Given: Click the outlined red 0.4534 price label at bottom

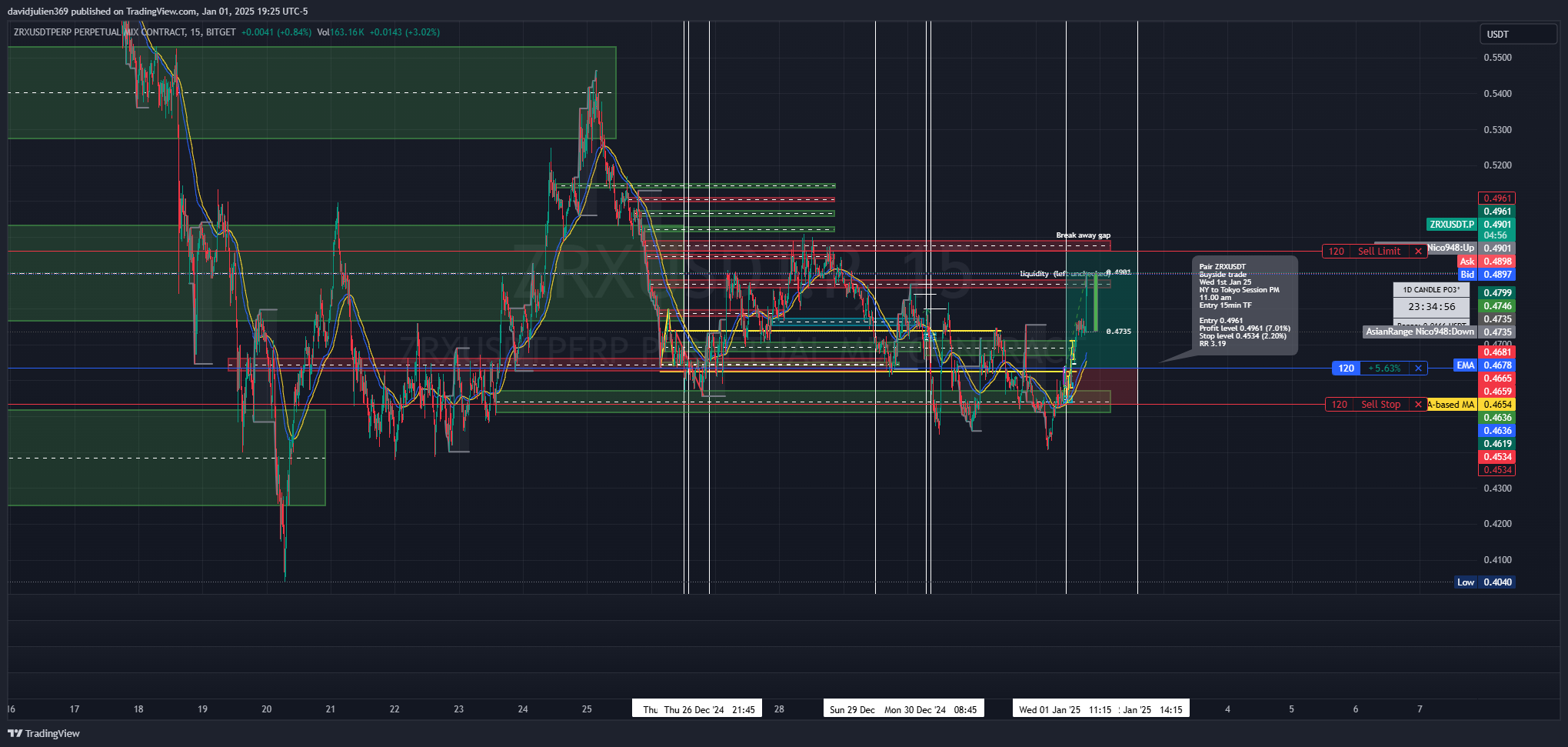Looking at the screenshot, I should tap(1496, 470).
